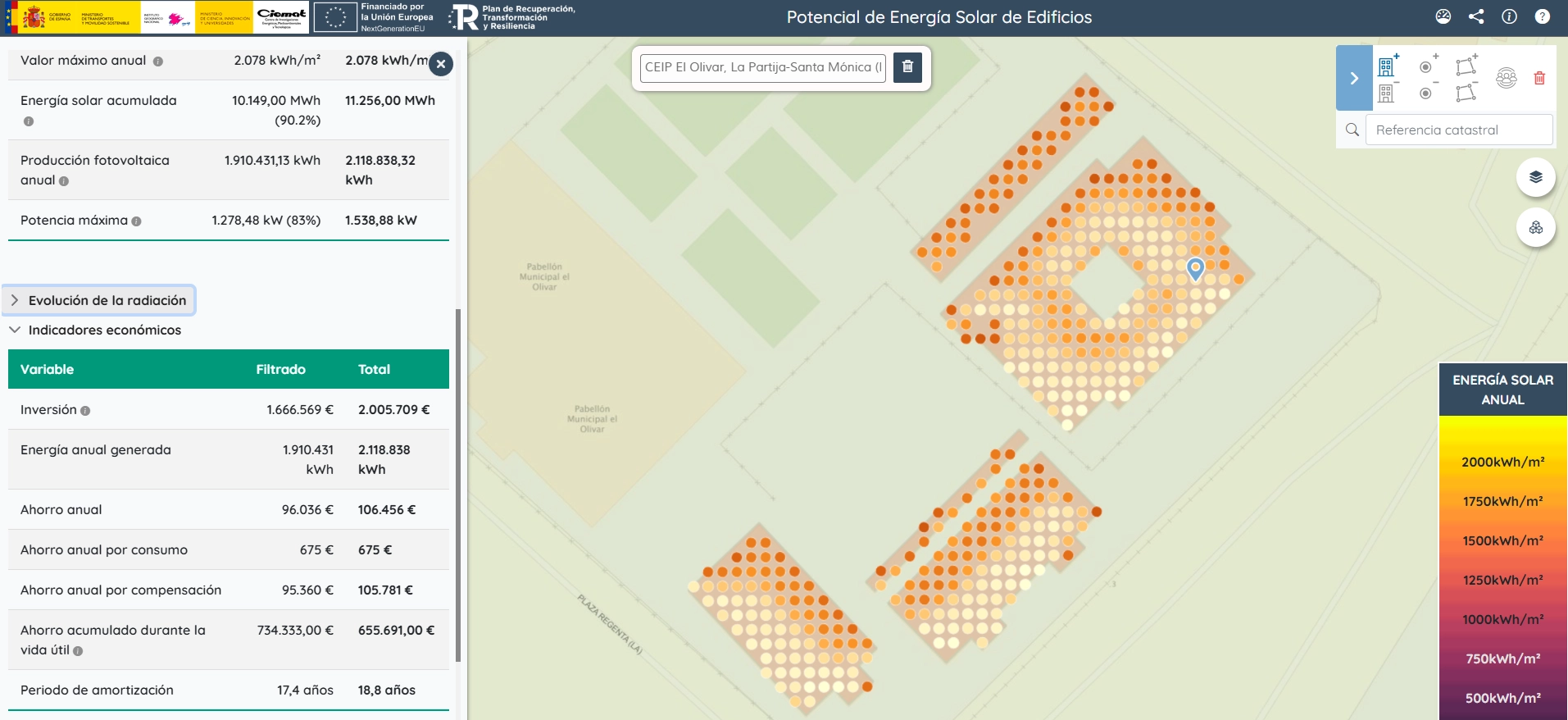This screenshot has height=720, width=1568.
Task: Click the add building selection tool
Action: (1387, 66)
